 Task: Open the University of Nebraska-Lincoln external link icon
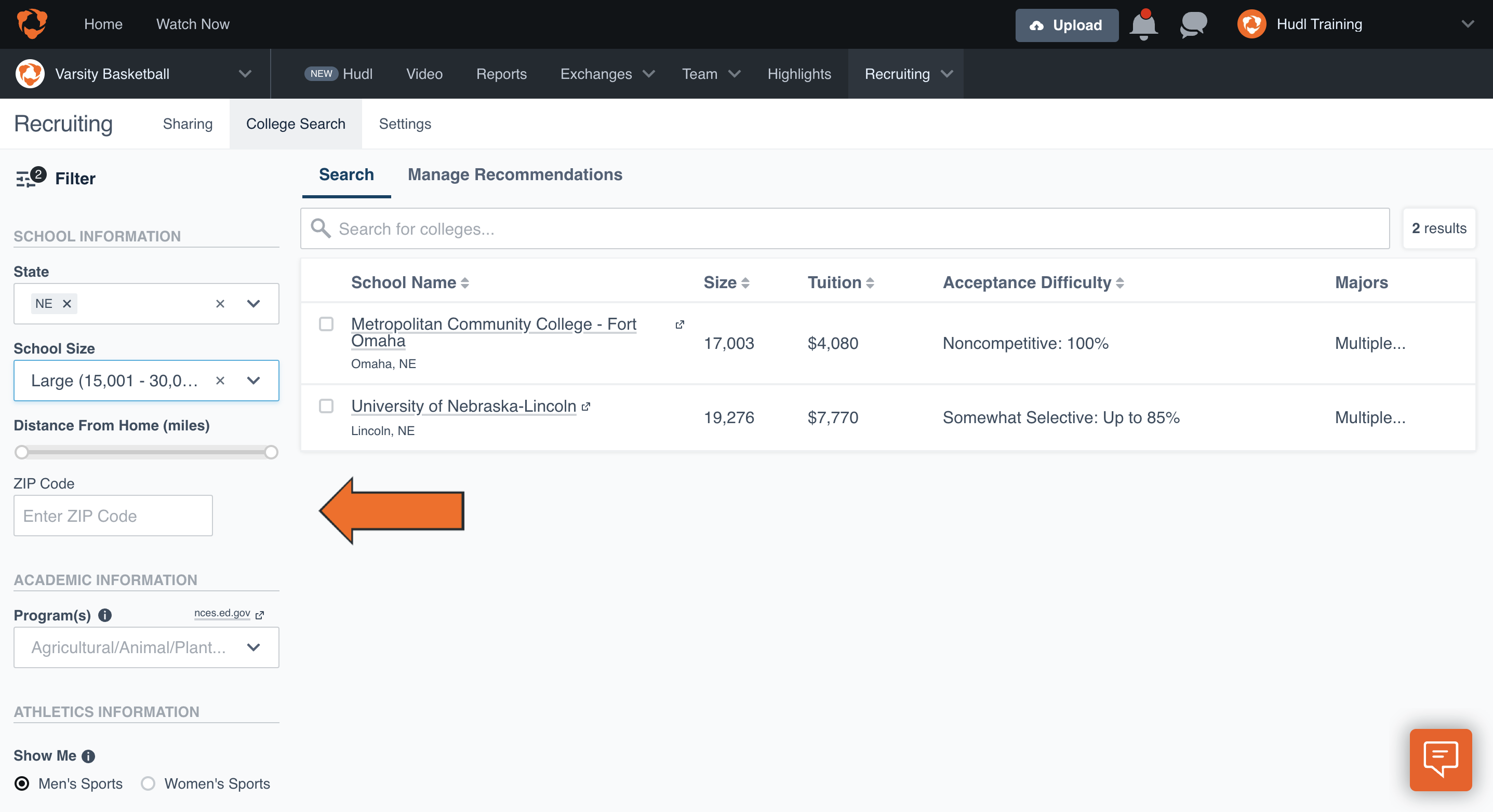pos(586,407)
